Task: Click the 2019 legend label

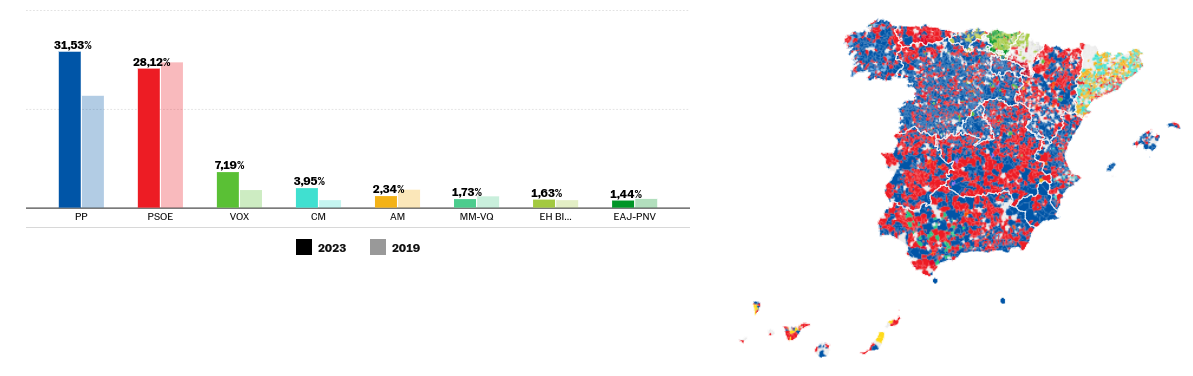Action: coord(406,248)
